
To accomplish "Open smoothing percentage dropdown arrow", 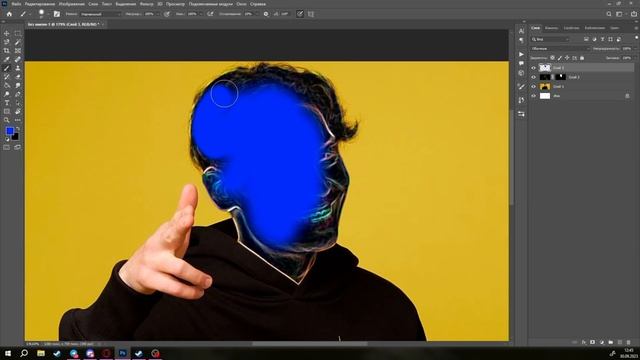I will (256, 14).
